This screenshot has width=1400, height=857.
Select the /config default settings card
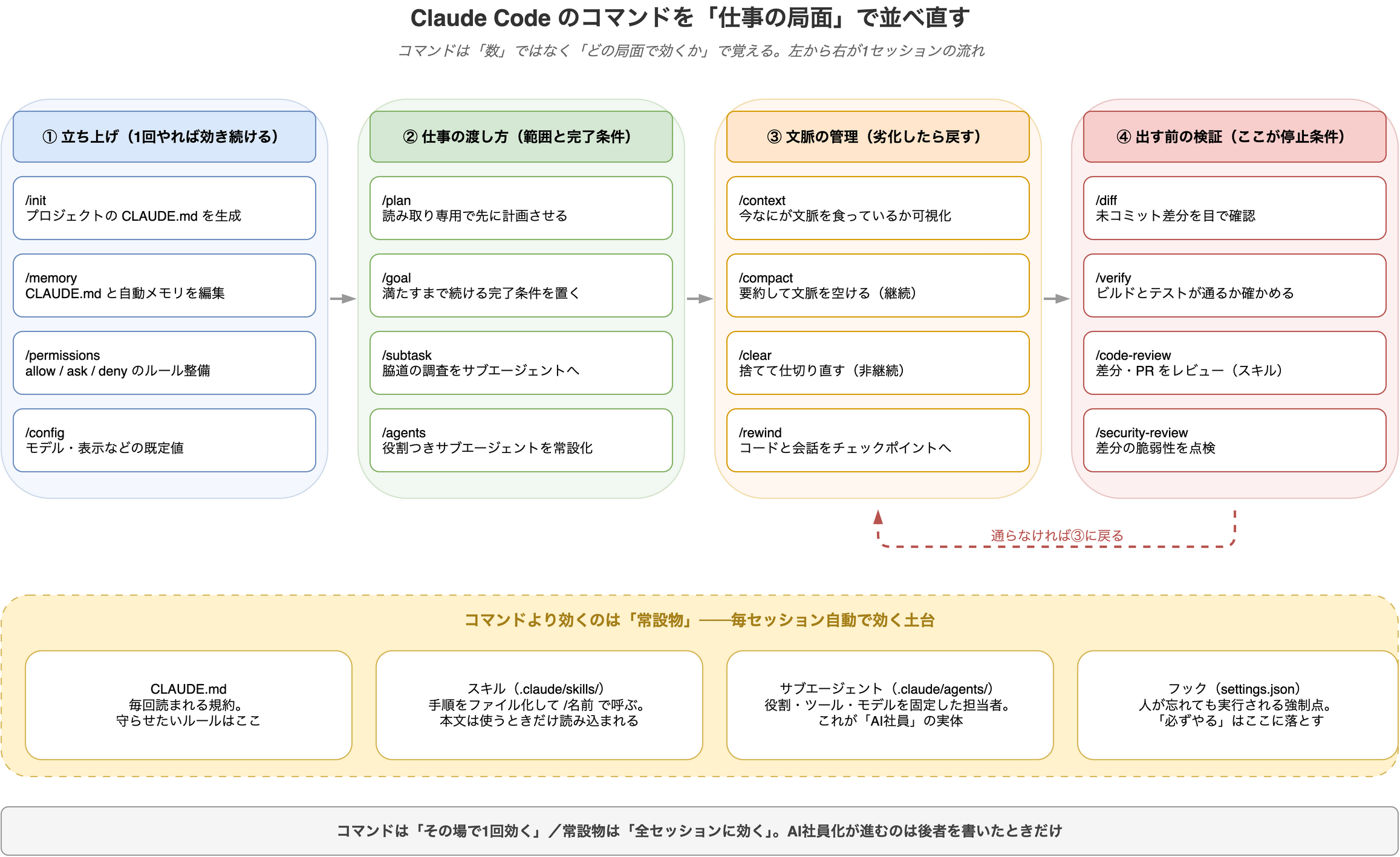click(164, 440)
